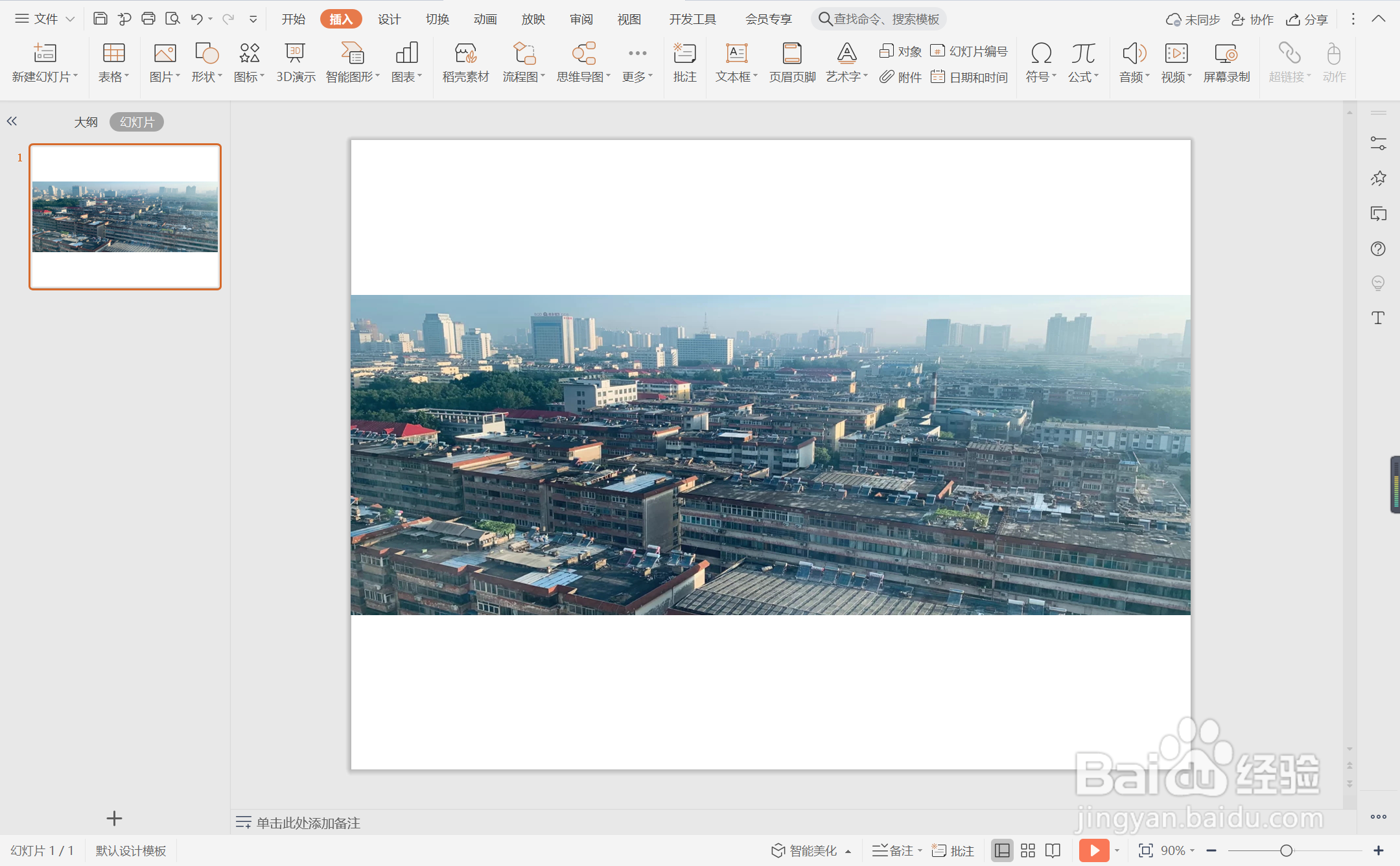Open the 切换 tab
The image size is (1400, 866).
(x=437, y=19)
